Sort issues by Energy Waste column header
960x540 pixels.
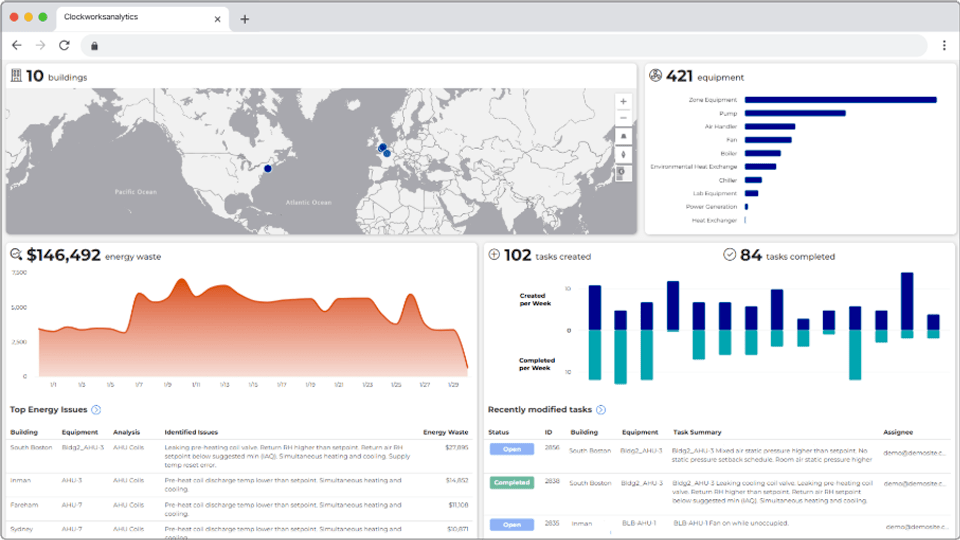click(445, 432)
